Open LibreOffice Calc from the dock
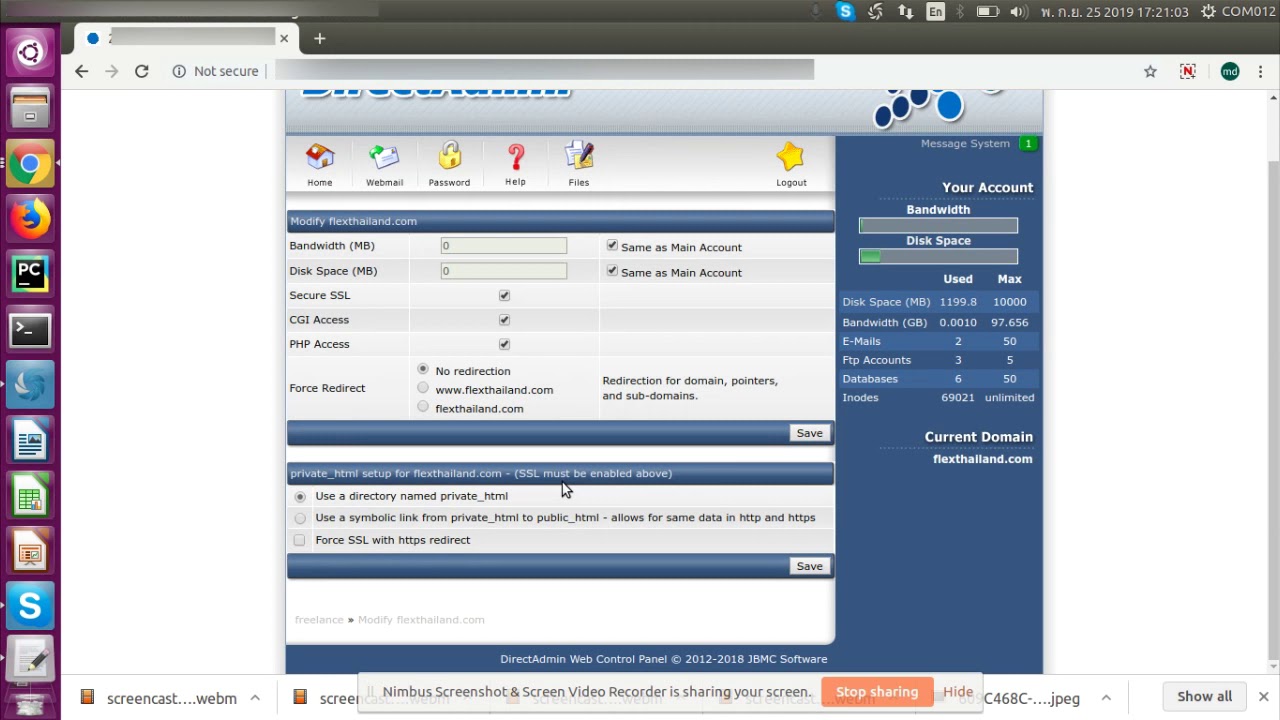1280x720 pixels. tap(30, 497)
